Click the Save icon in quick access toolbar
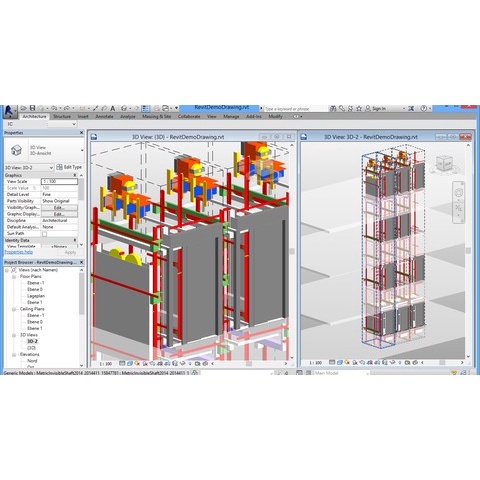 click(32, 108)
